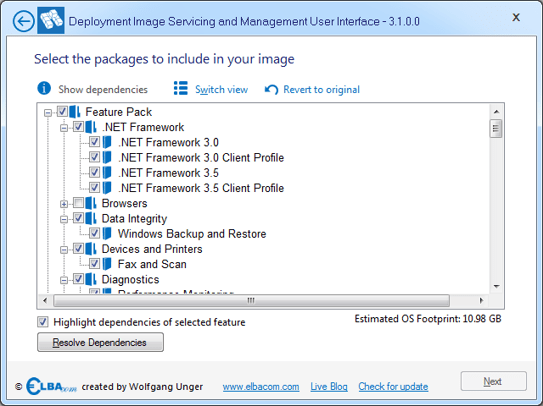543x406 pixels.
Task: Collapse the Feature Pack tree node
Action: pos(48,112)
